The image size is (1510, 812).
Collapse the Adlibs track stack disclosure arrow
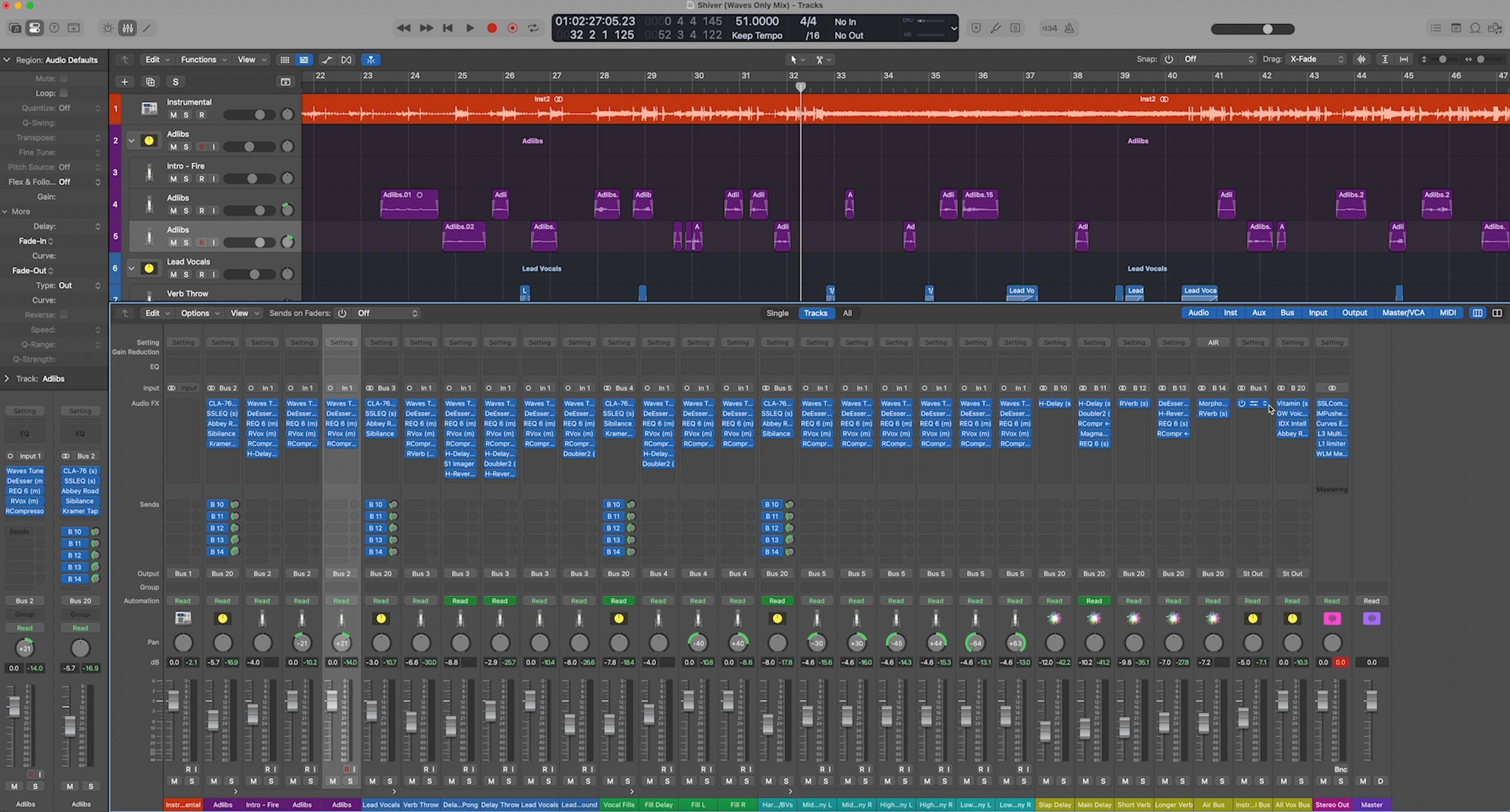click(131, 140)
